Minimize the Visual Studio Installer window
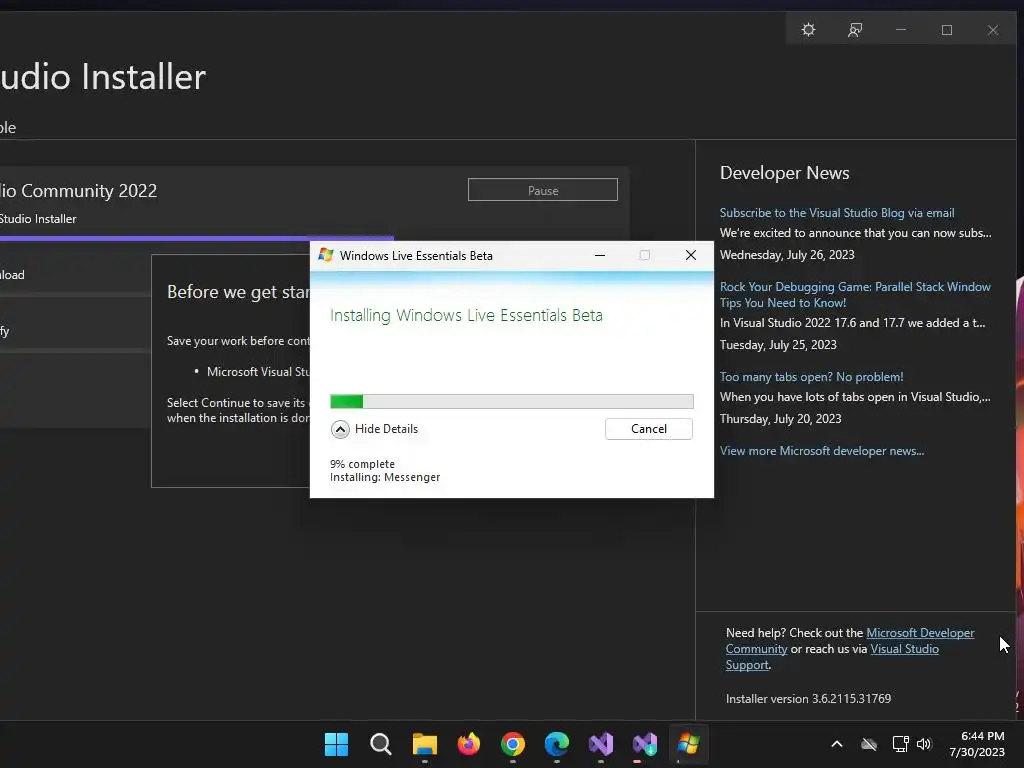This screenshot has width=1024, height=768. [901, 30]
